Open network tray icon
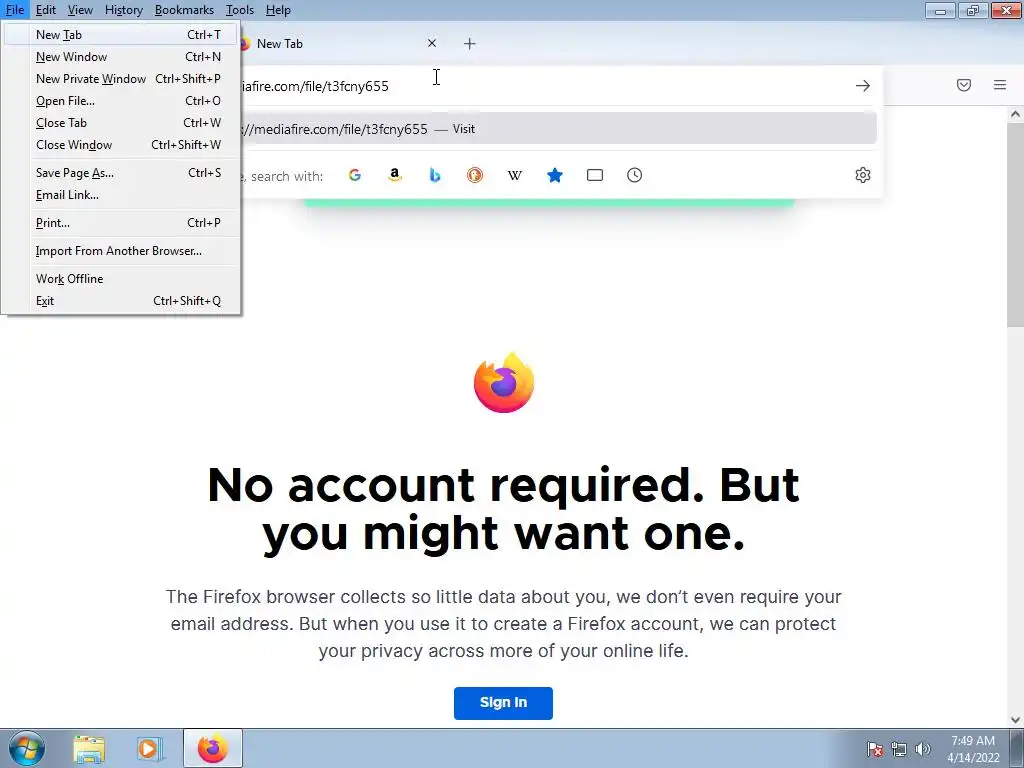 coord(899,749)
